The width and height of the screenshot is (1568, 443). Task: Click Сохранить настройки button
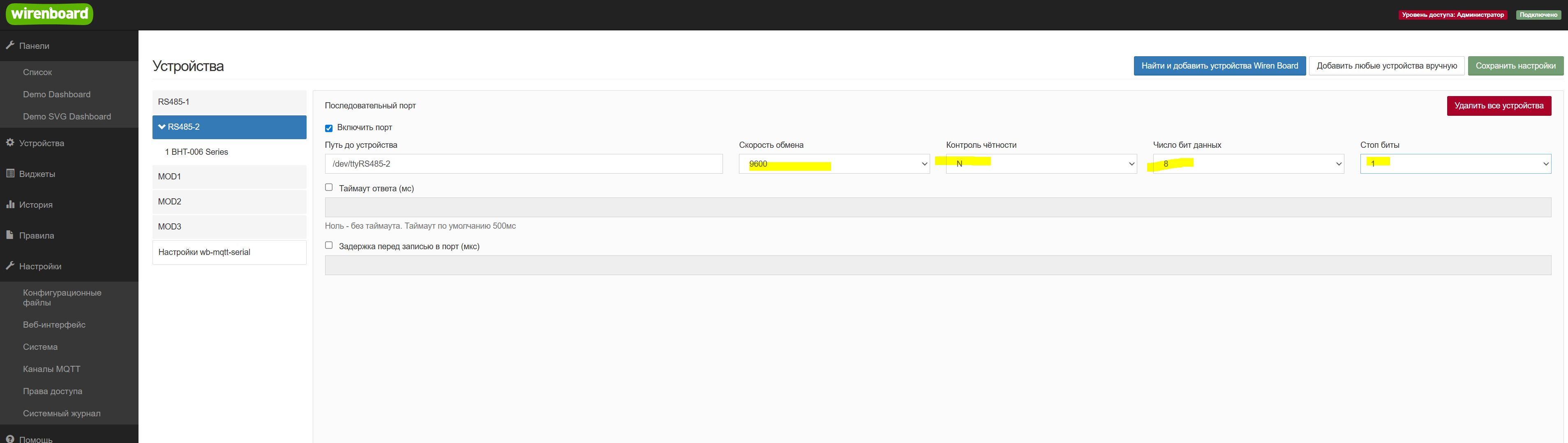(x=1515, y=66)
